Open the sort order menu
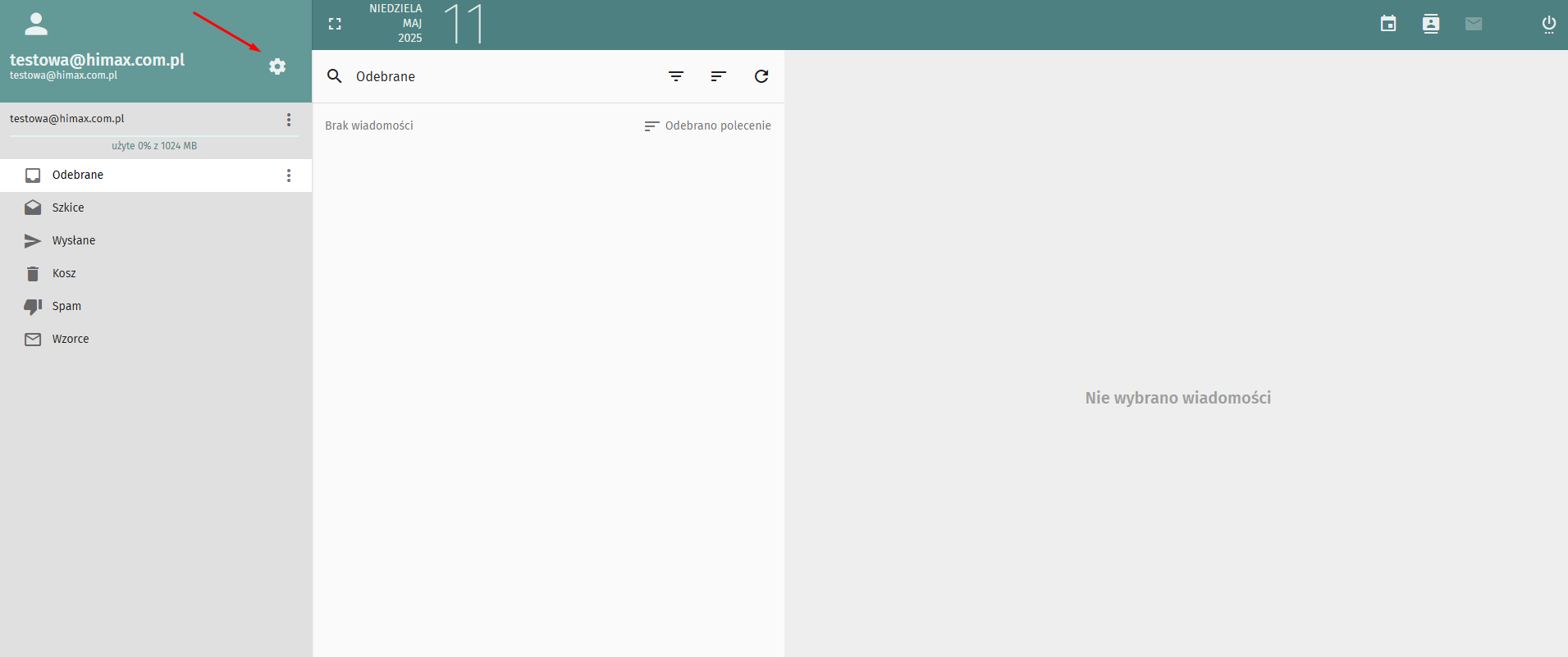This screenshot has height=657, width=1568. pyautogui.click(x=719, y=76)
